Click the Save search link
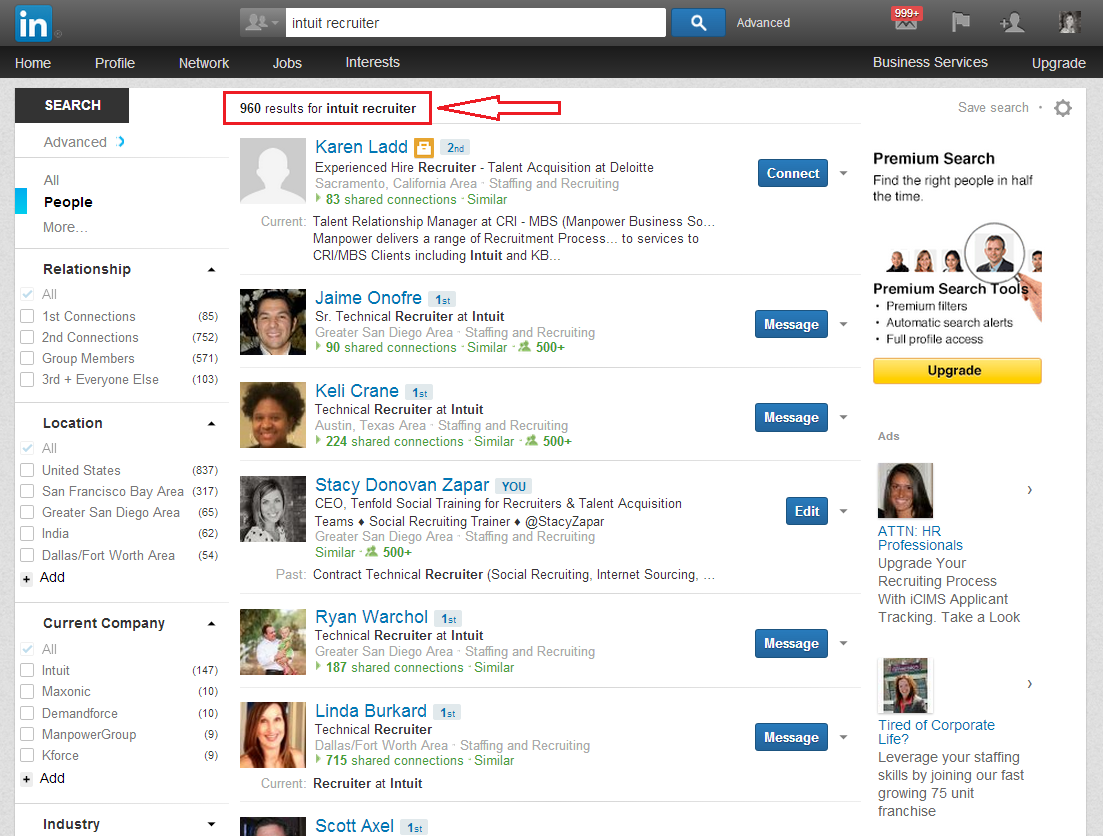Screen dimensions: 1103x836 pos(993,108)
